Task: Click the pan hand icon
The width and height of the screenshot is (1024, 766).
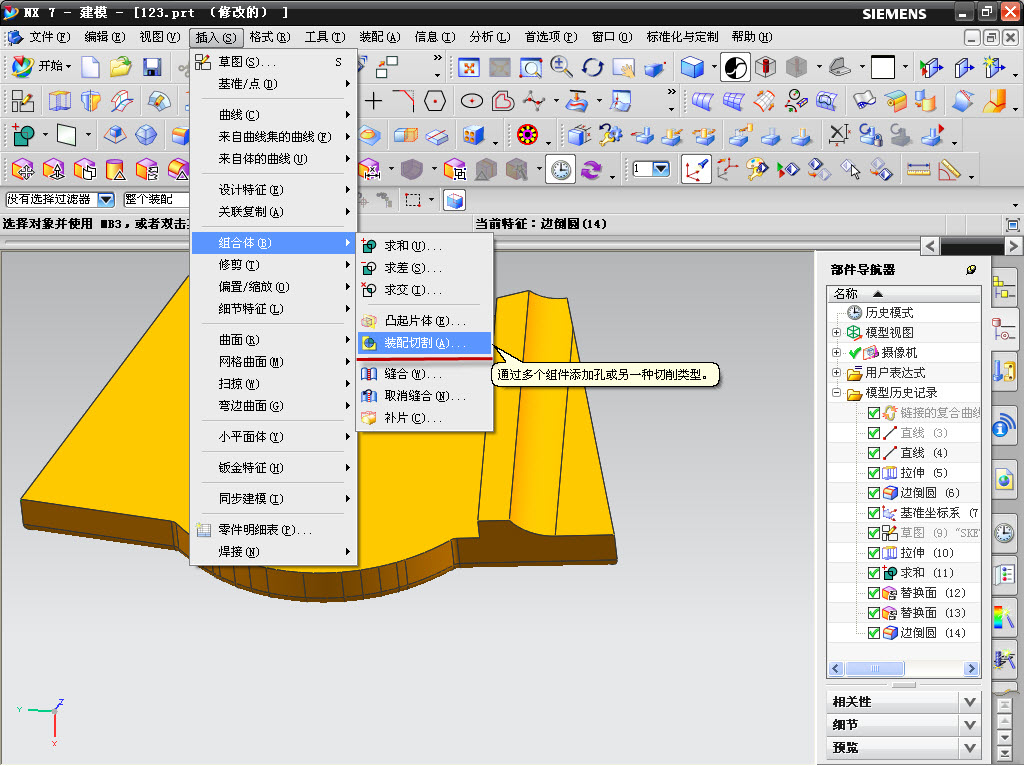Action: [624, 67]
